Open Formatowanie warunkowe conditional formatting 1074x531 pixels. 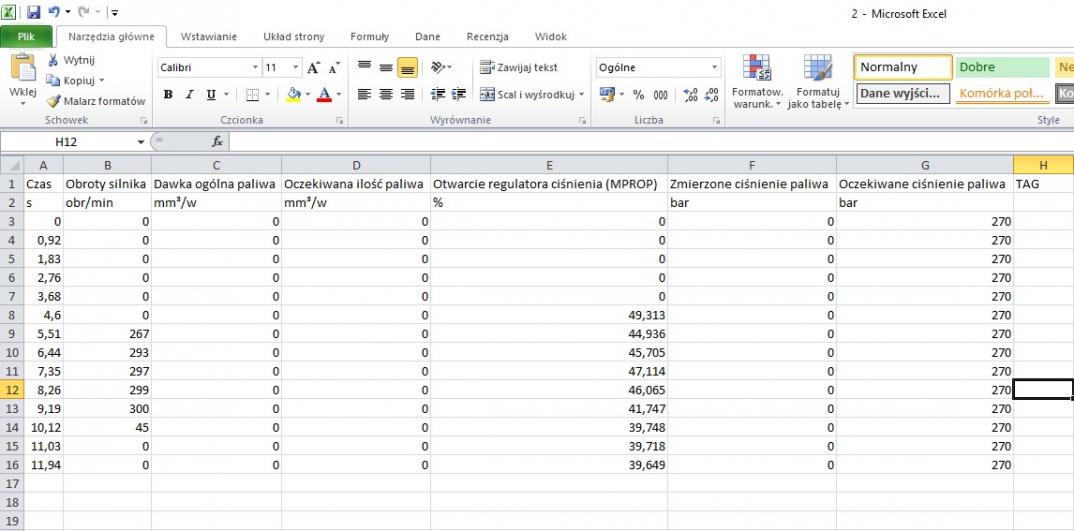pos(756,82)
